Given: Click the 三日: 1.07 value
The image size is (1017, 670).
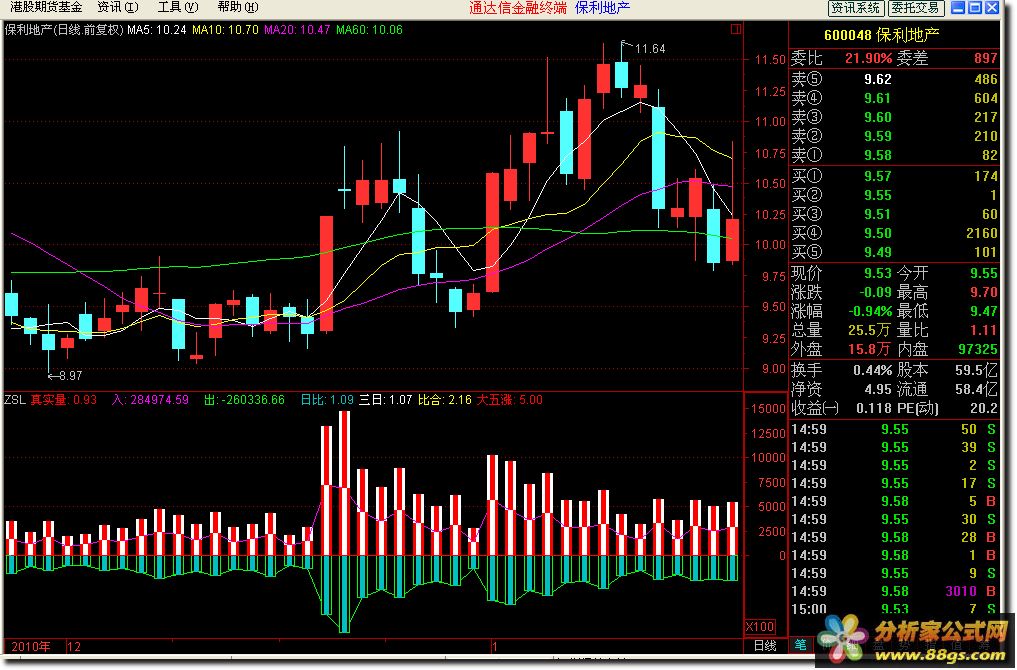Looking at the screenshot, I should pyautogui.click(x=385, y=400).
